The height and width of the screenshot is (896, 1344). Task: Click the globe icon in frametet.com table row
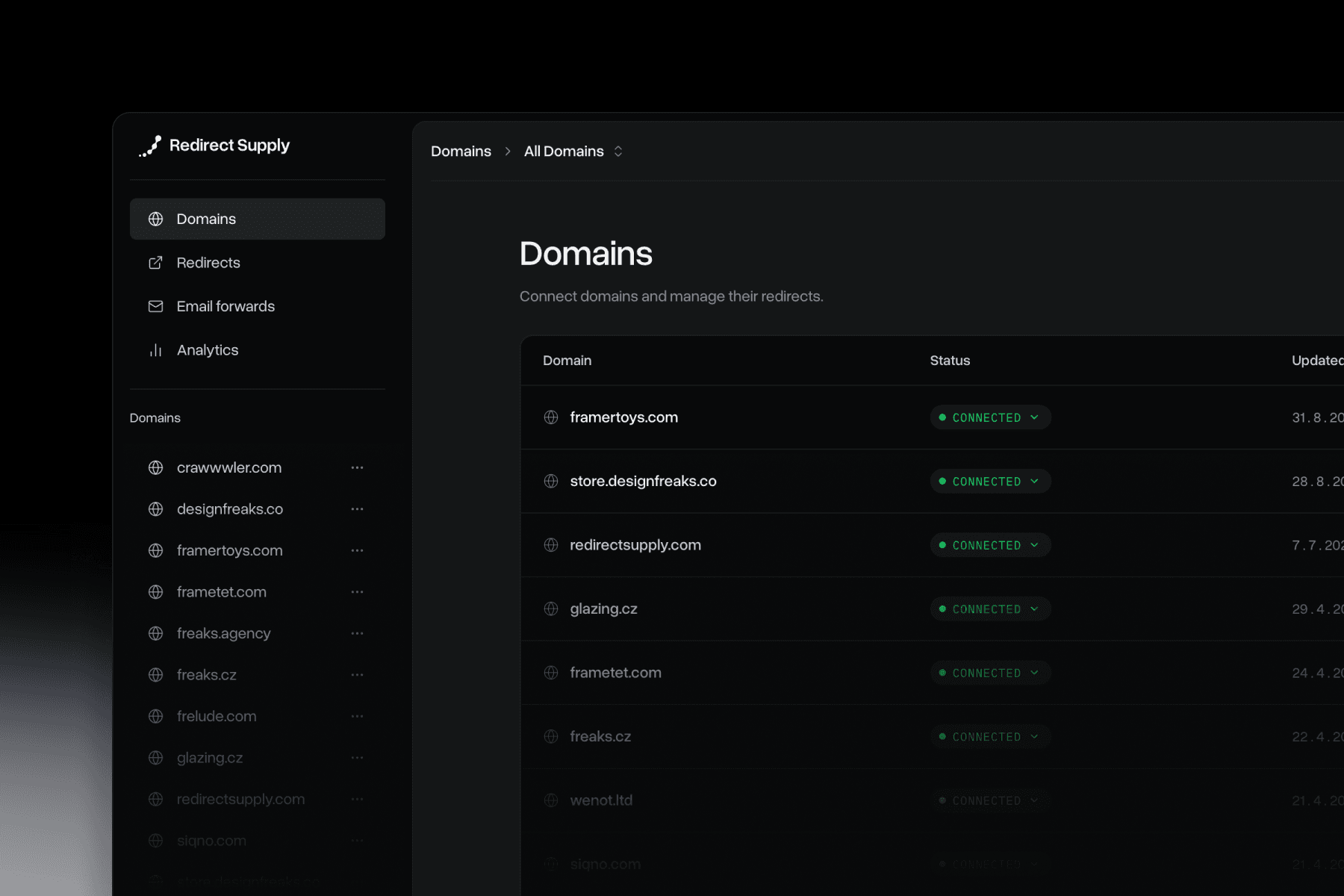(x=551, y=673)
